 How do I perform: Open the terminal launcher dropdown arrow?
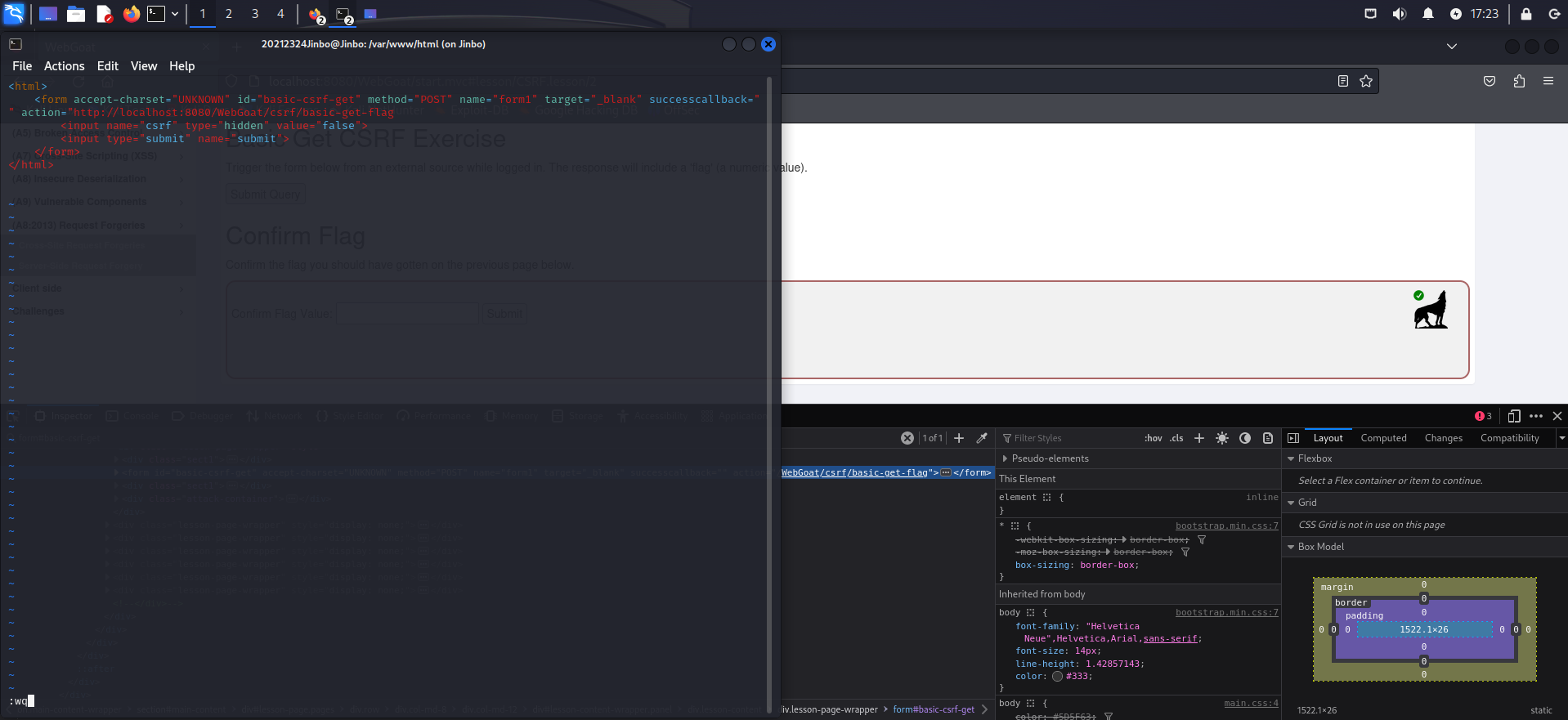(175, 14)
